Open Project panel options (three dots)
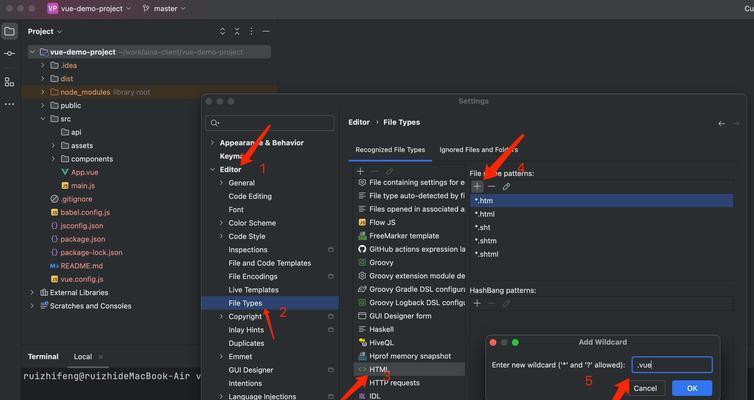The height and width of the screenshot is (400, 754). (x=251, y=31)
